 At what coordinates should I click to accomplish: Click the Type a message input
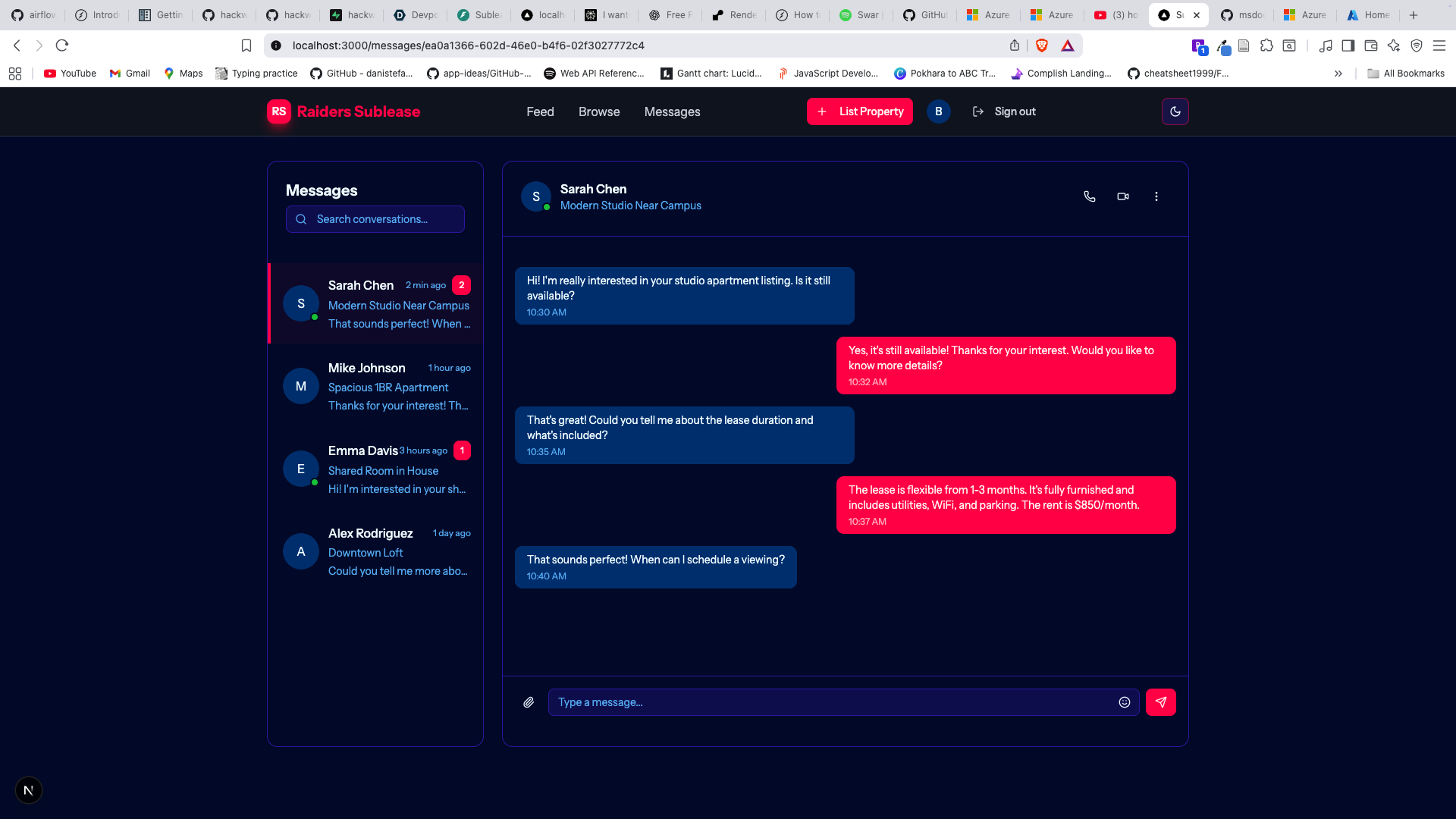[x=834, y=702]
